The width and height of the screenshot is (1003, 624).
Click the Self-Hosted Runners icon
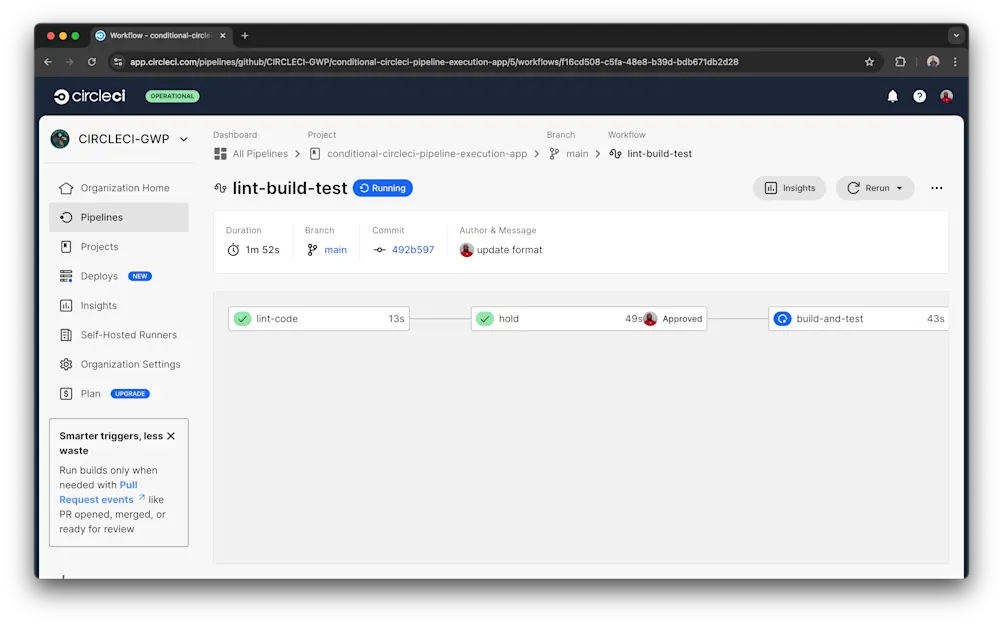pos(66,335)
